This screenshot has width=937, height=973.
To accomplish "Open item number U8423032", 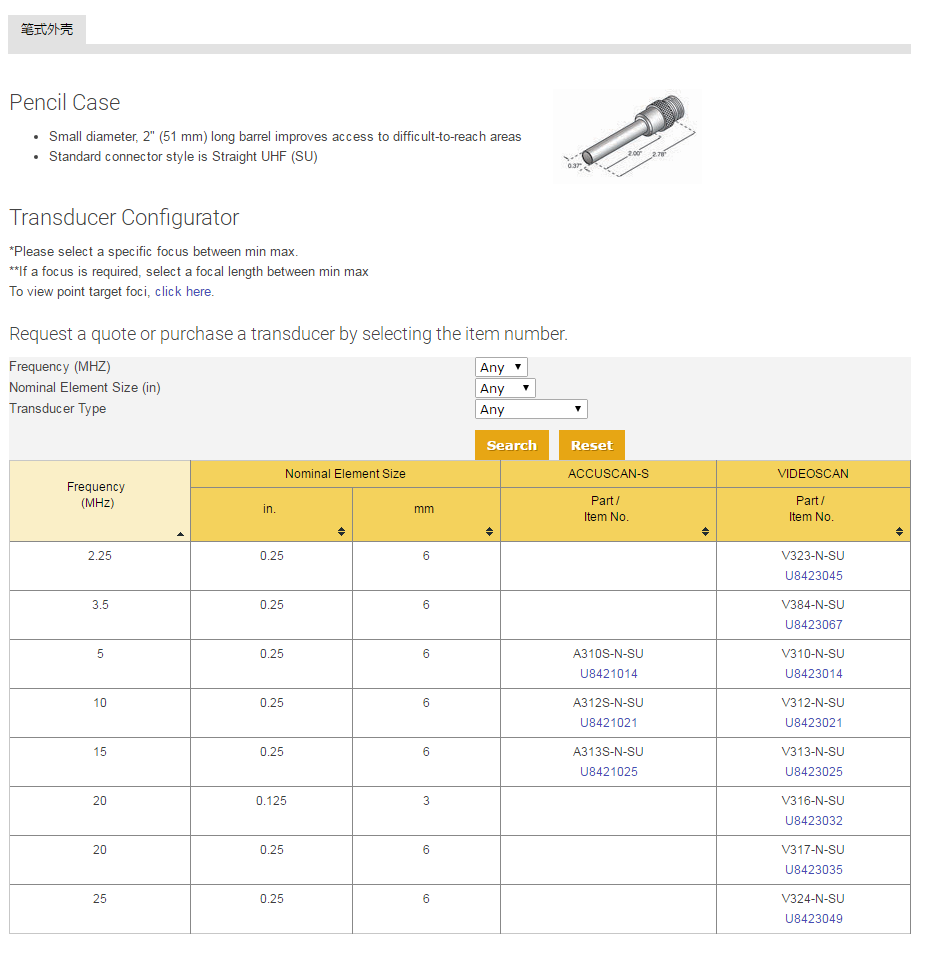I will coord(813,821).
